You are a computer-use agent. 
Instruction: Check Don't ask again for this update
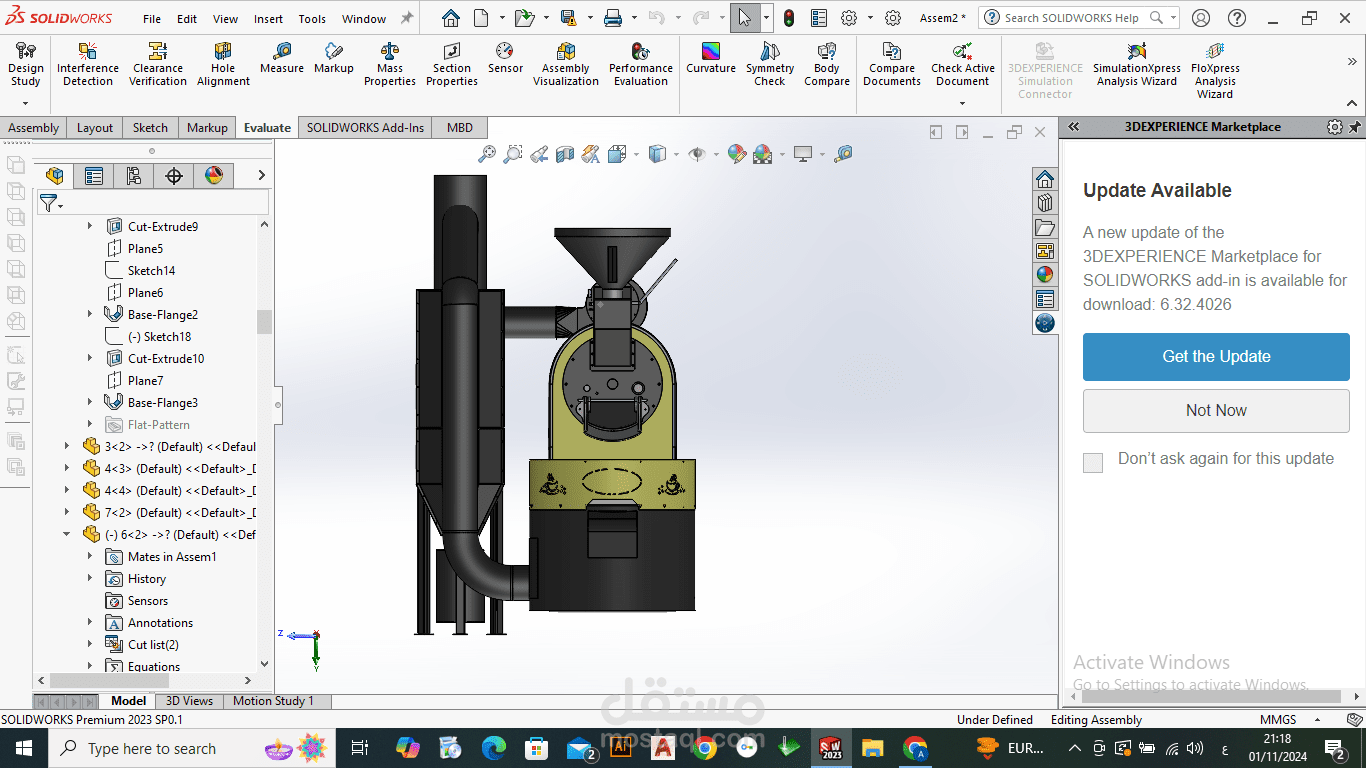tap(1093, 462)
